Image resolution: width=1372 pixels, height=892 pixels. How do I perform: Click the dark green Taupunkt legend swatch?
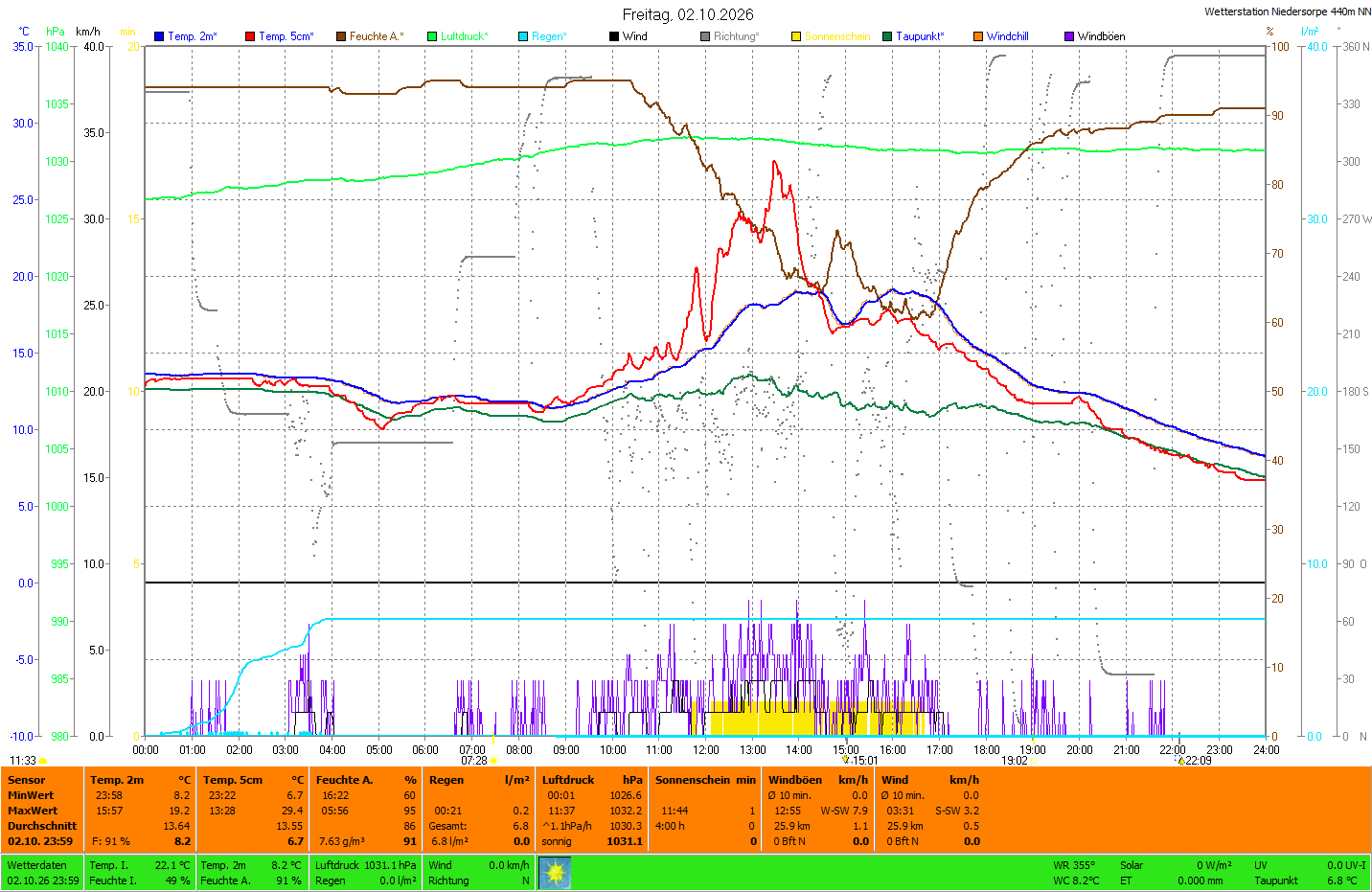click(887, 36)
